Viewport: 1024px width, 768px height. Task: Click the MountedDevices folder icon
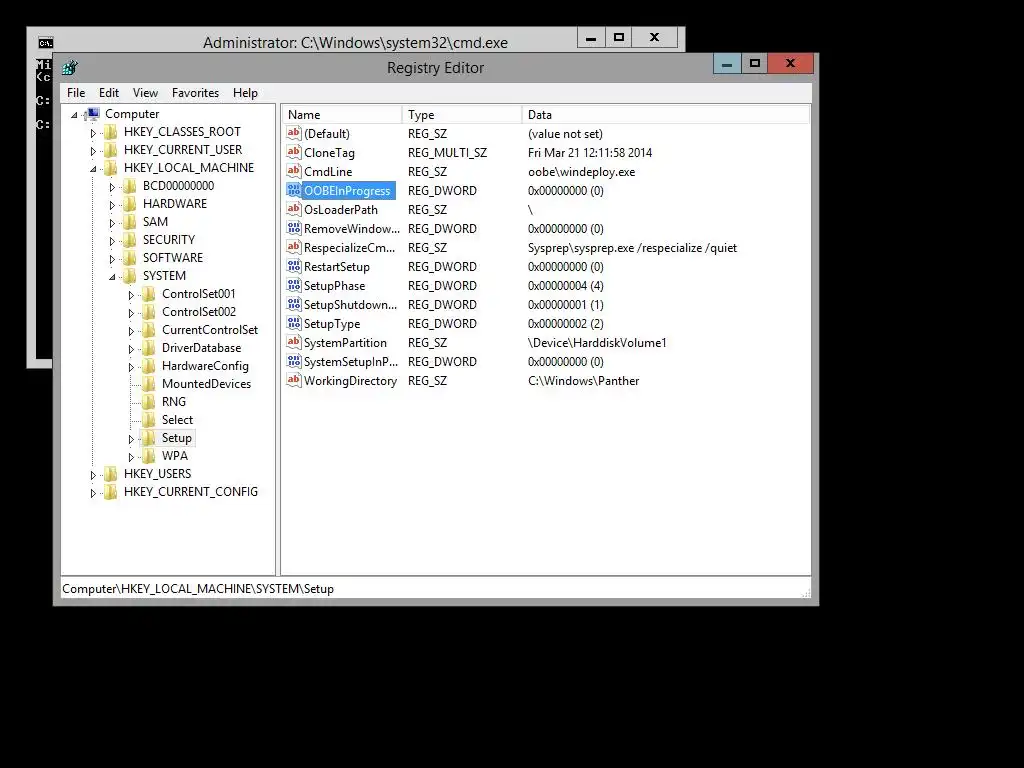[x=149, y=384]
